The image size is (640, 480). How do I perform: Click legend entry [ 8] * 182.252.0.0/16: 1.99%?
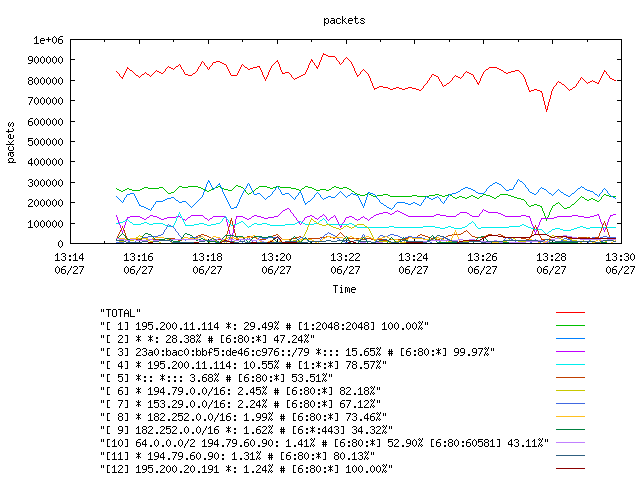(x=243, y=417)
